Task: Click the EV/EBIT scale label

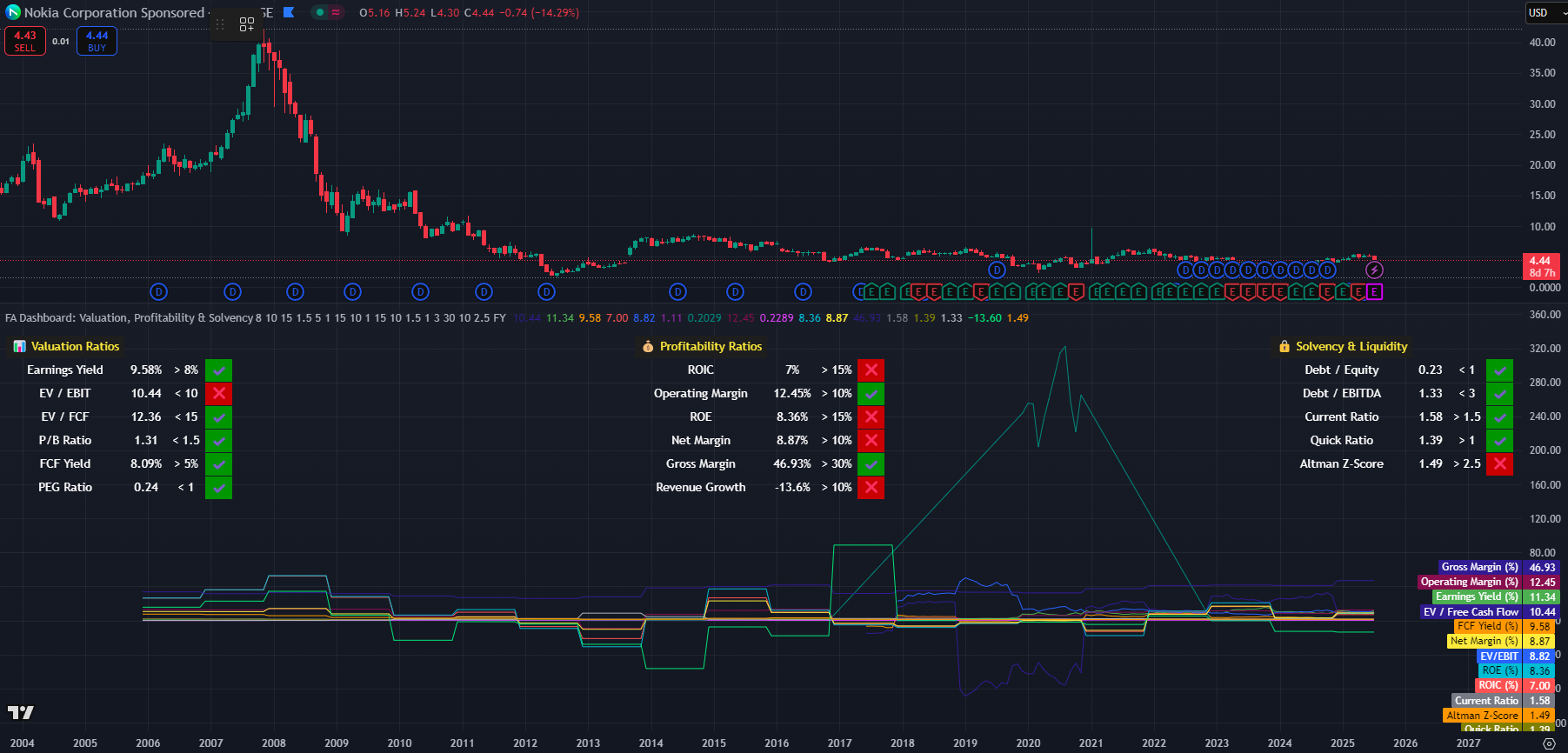Action: (x=1499, y=656)
